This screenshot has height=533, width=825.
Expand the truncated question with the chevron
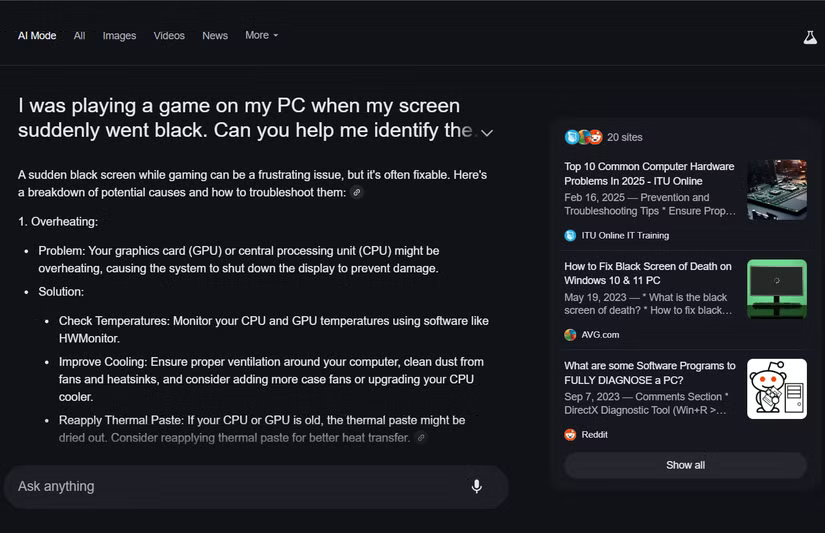487,132
